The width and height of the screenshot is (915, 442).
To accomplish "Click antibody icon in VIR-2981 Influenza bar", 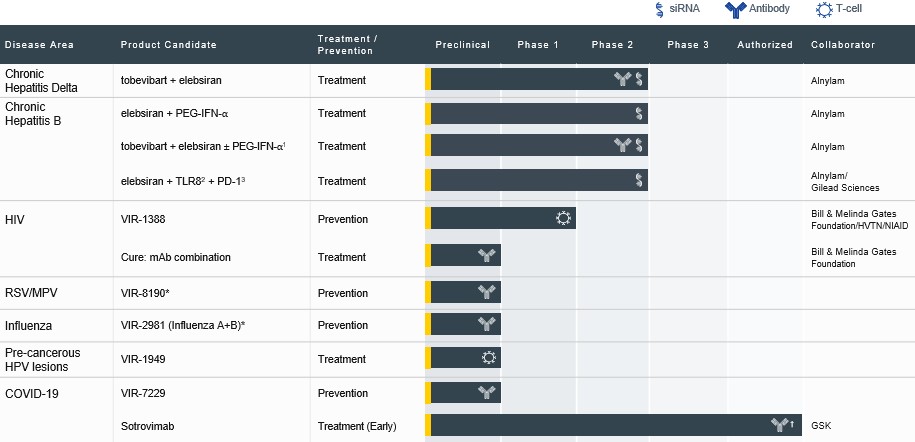I will pyautogui.click(x=487, y=324).
